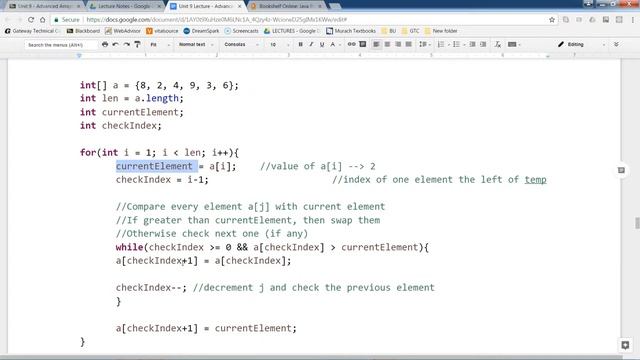Align text left

pyautogui.click(x=376, y=44)
